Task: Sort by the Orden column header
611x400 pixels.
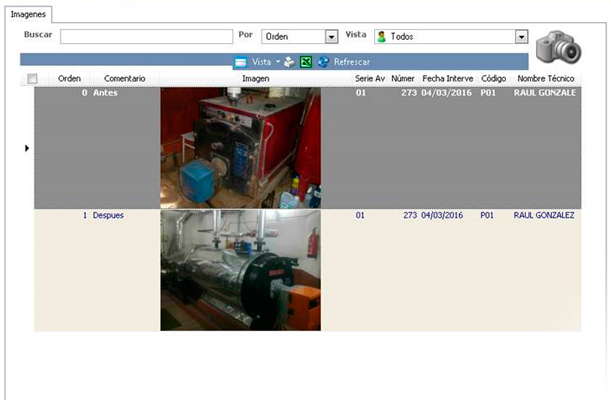Action: point(69,79)
